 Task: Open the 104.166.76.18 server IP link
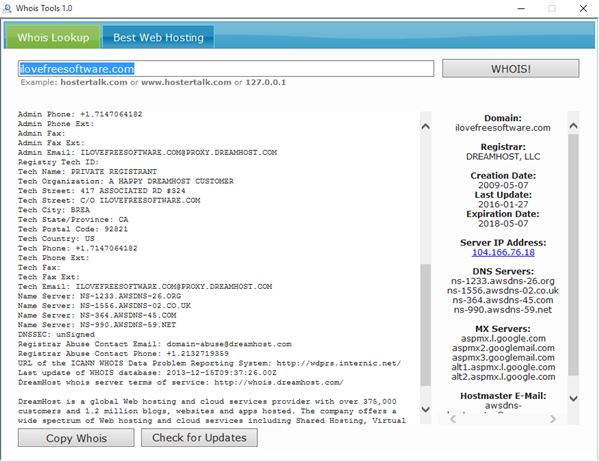coord(503,252)
